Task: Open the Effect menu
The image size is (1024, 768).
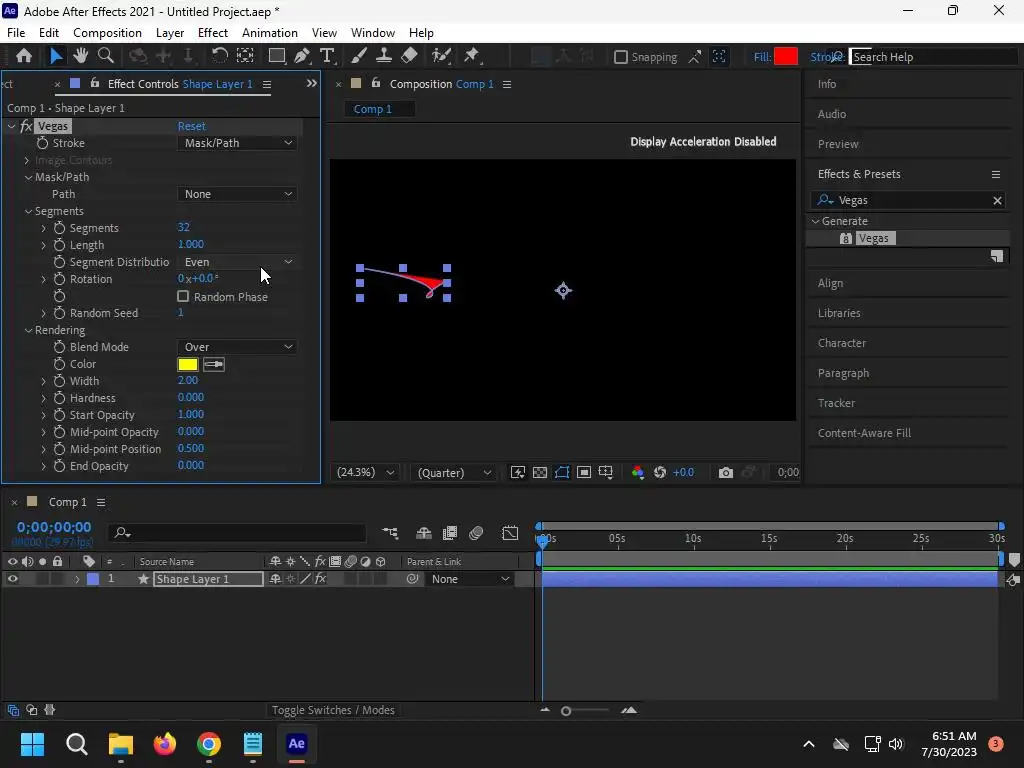Action: pos(213,33)
